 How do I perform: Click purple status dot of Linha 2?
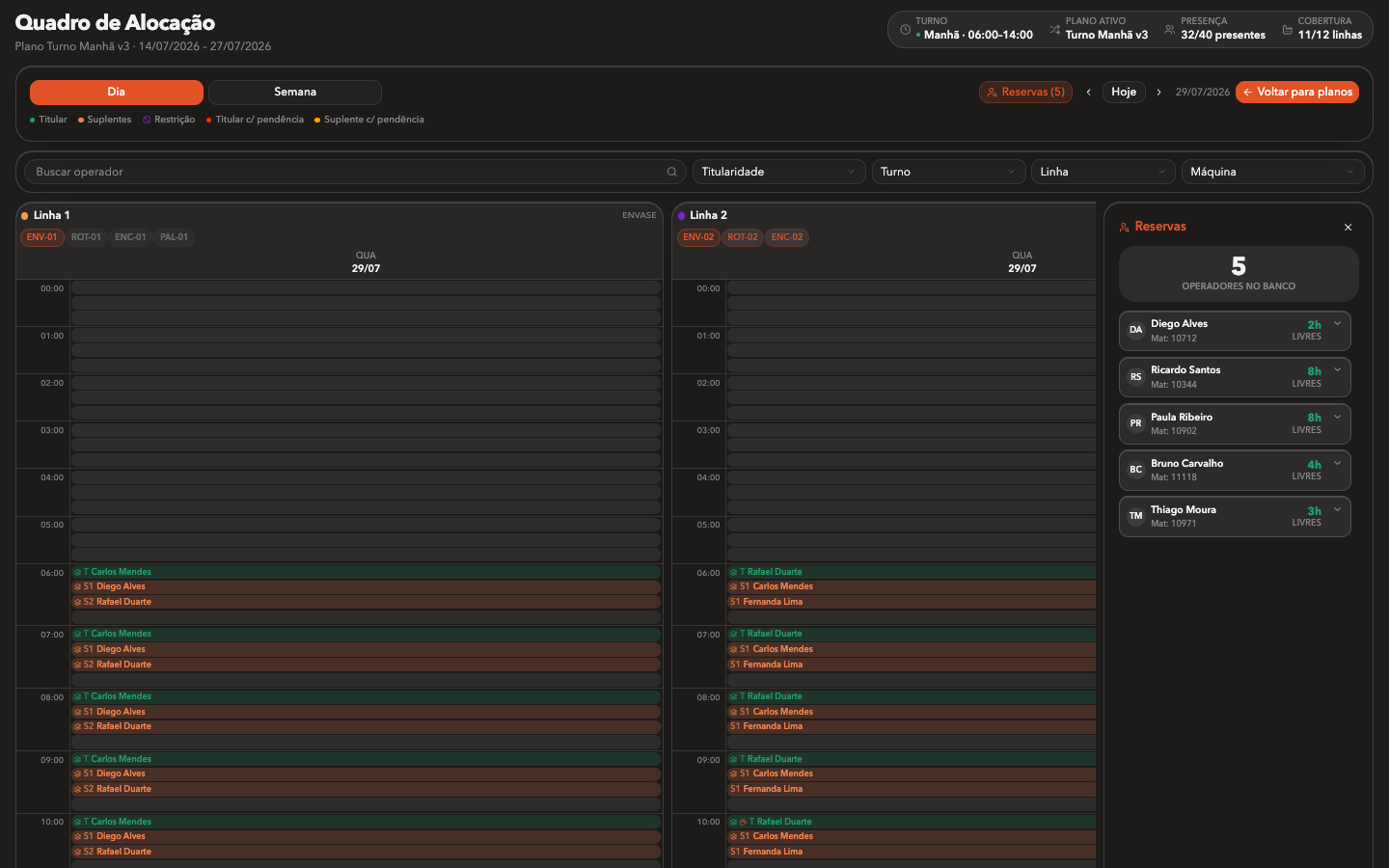click(681, 216)
